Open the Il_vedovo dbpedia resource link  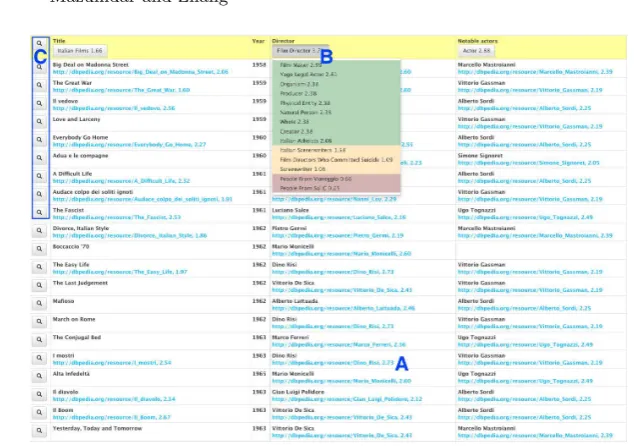coord(114,108)
